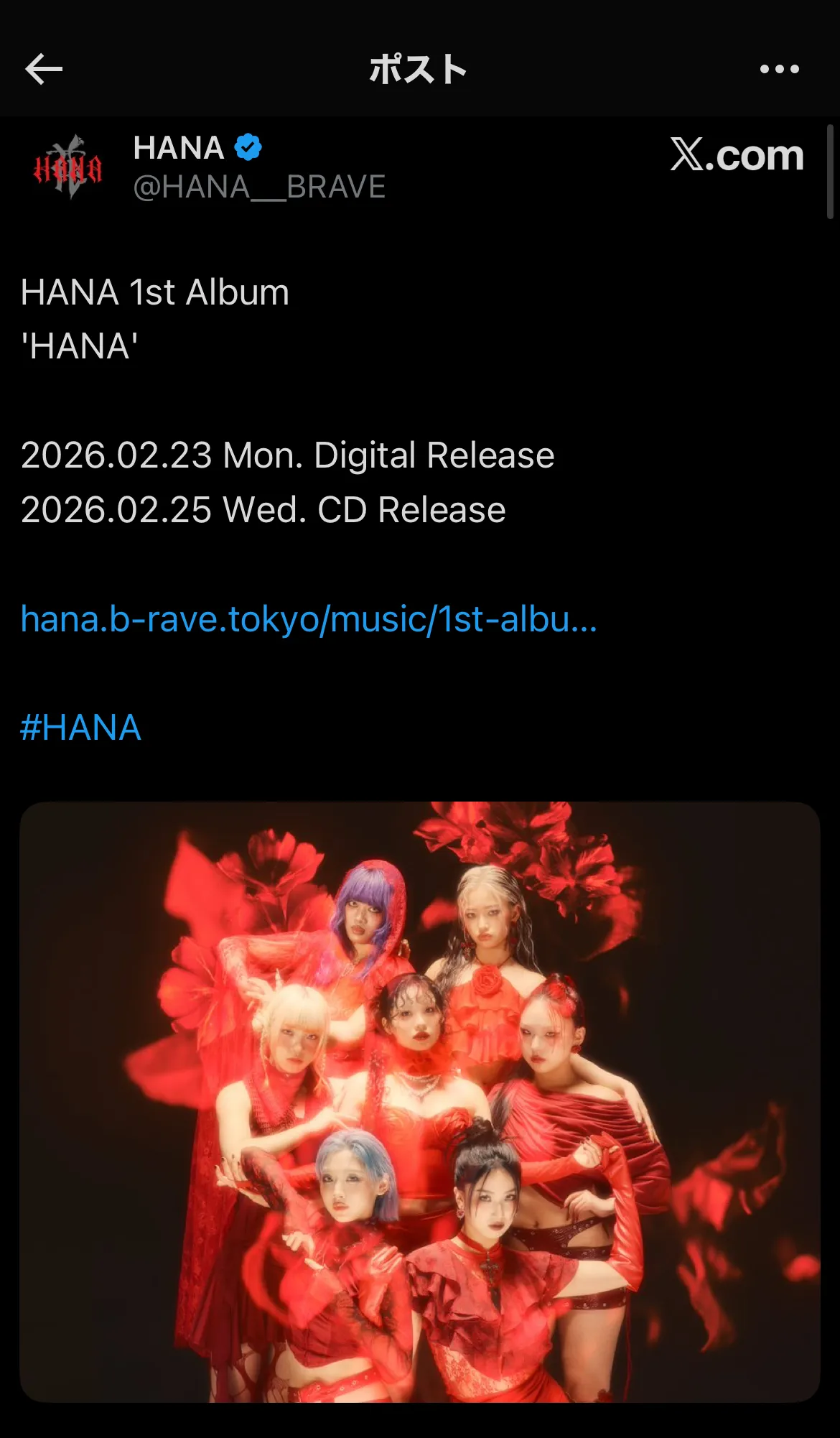Click the X.com logo
This screenshot has height=1438, width=840.
(737, 154)
